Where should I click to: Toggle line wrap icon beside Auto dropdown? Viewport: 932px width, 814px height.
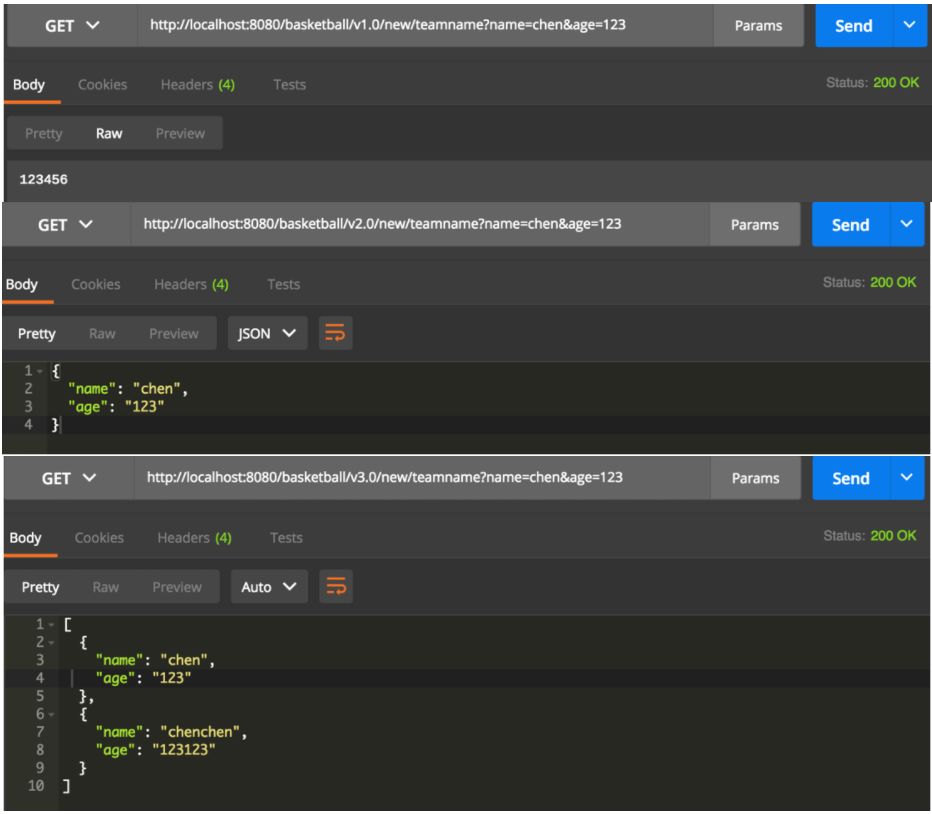(x=336, y=587)
